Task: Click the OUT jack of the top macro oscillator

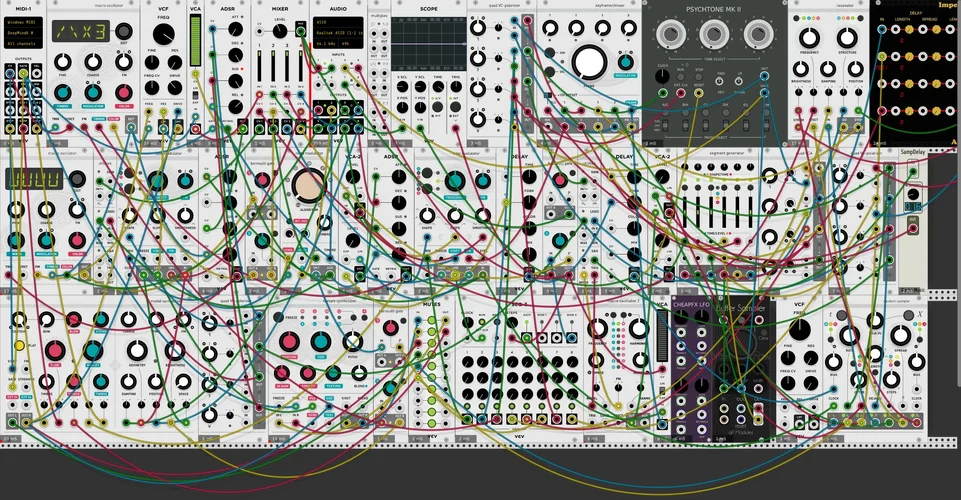Action: click(x=132, y=127)
